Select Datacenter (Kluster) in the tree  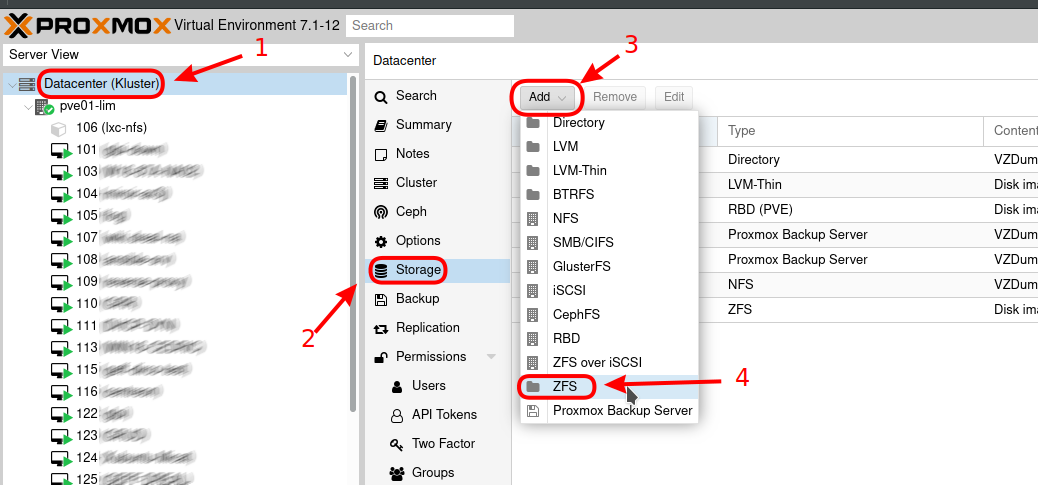point(101,84)
